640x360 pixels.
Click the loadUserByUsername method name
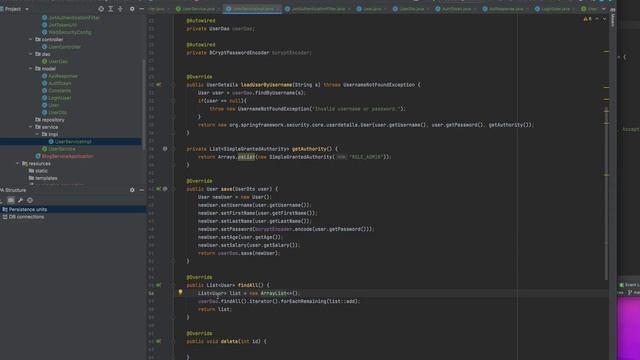tap(266, 85)
